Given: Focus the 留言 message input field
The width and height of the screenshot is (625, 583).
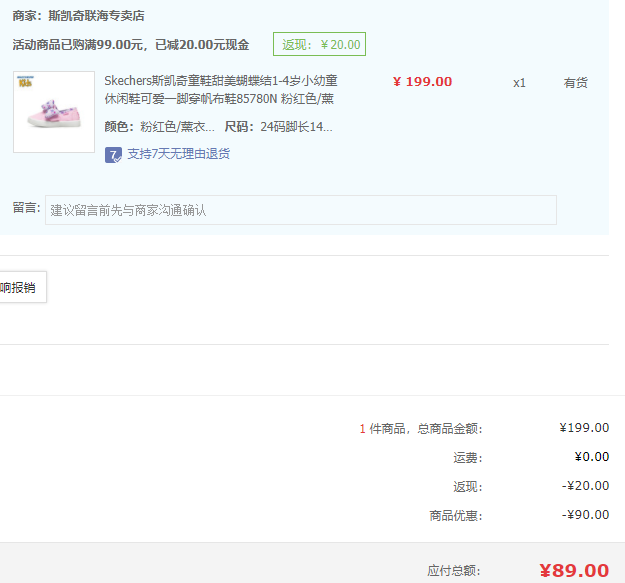Looking at the screenshot, I should pos(301,210).
